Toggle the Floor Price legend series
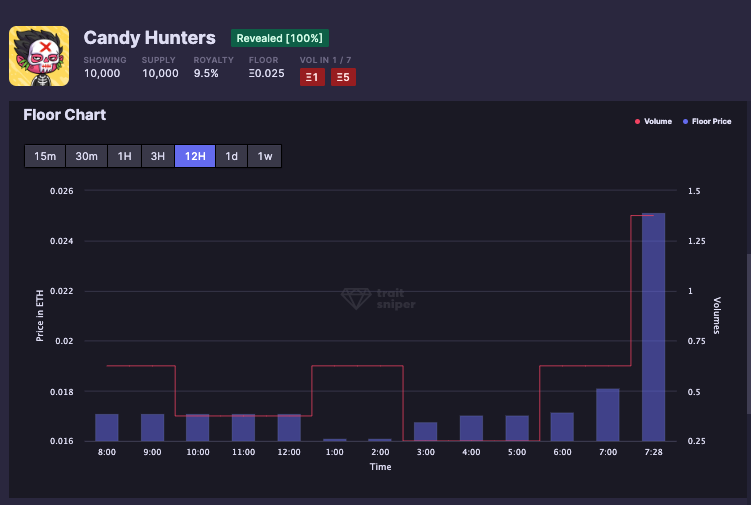 point(707,122)
